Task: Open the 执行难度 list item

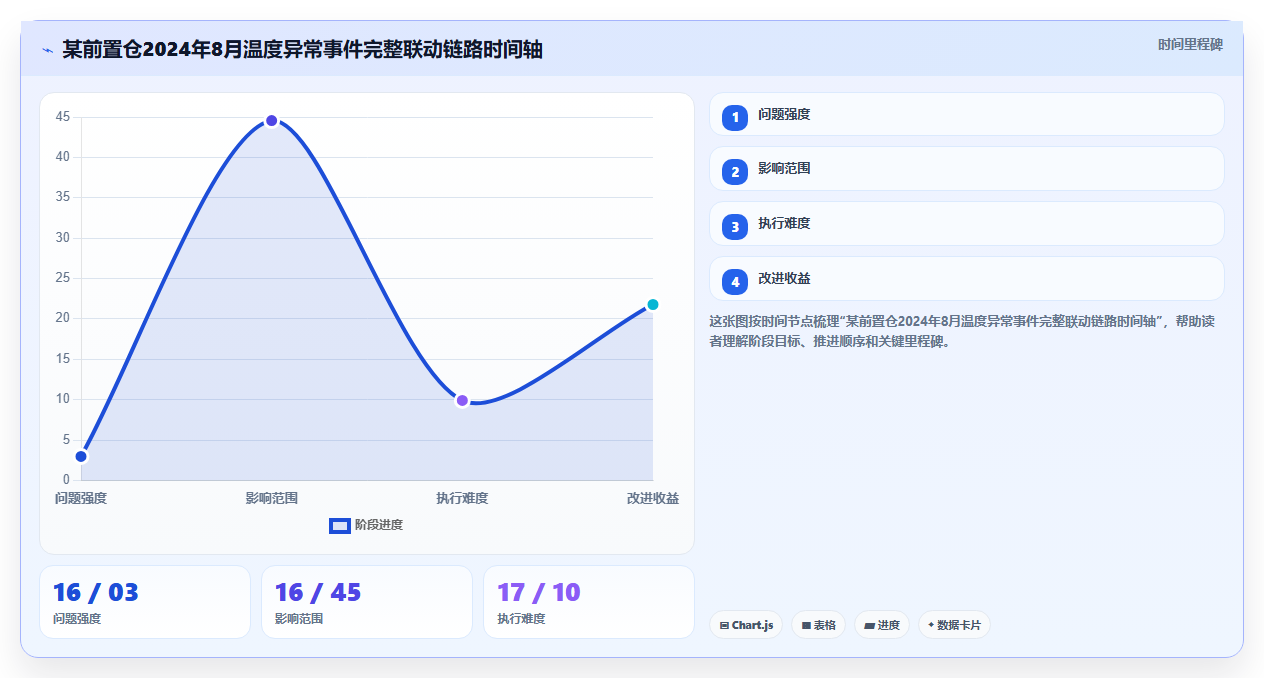Action: point(967,224)
